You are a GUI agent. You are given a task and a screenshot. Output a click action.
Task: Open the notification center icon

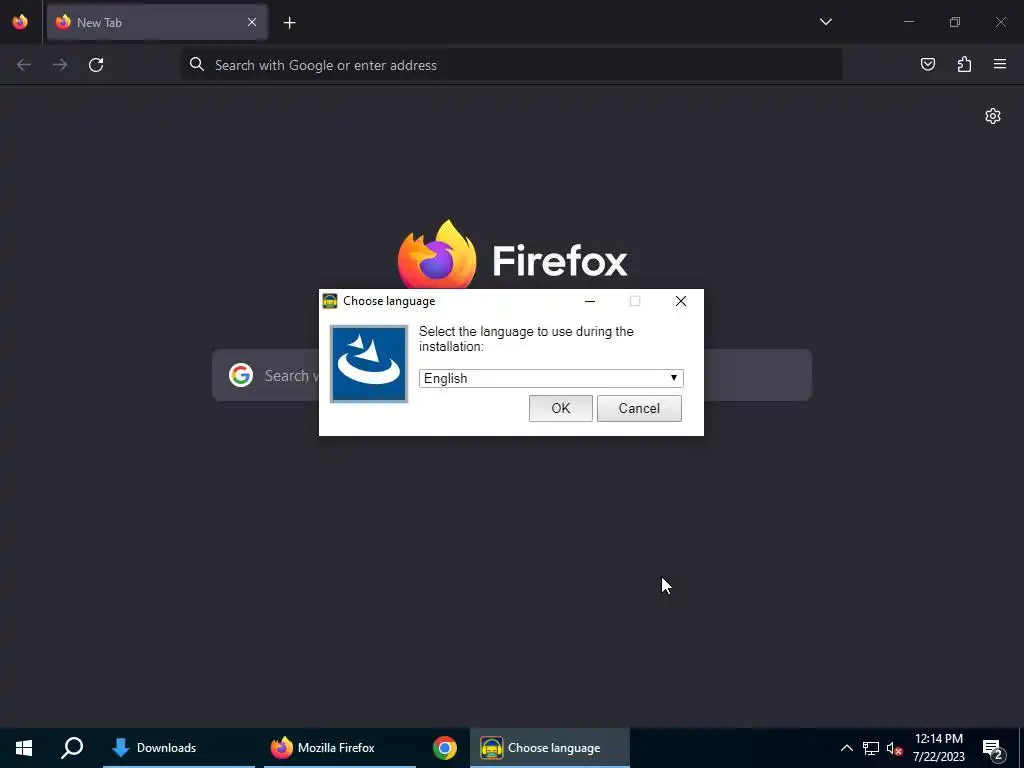tap(992, 749)
